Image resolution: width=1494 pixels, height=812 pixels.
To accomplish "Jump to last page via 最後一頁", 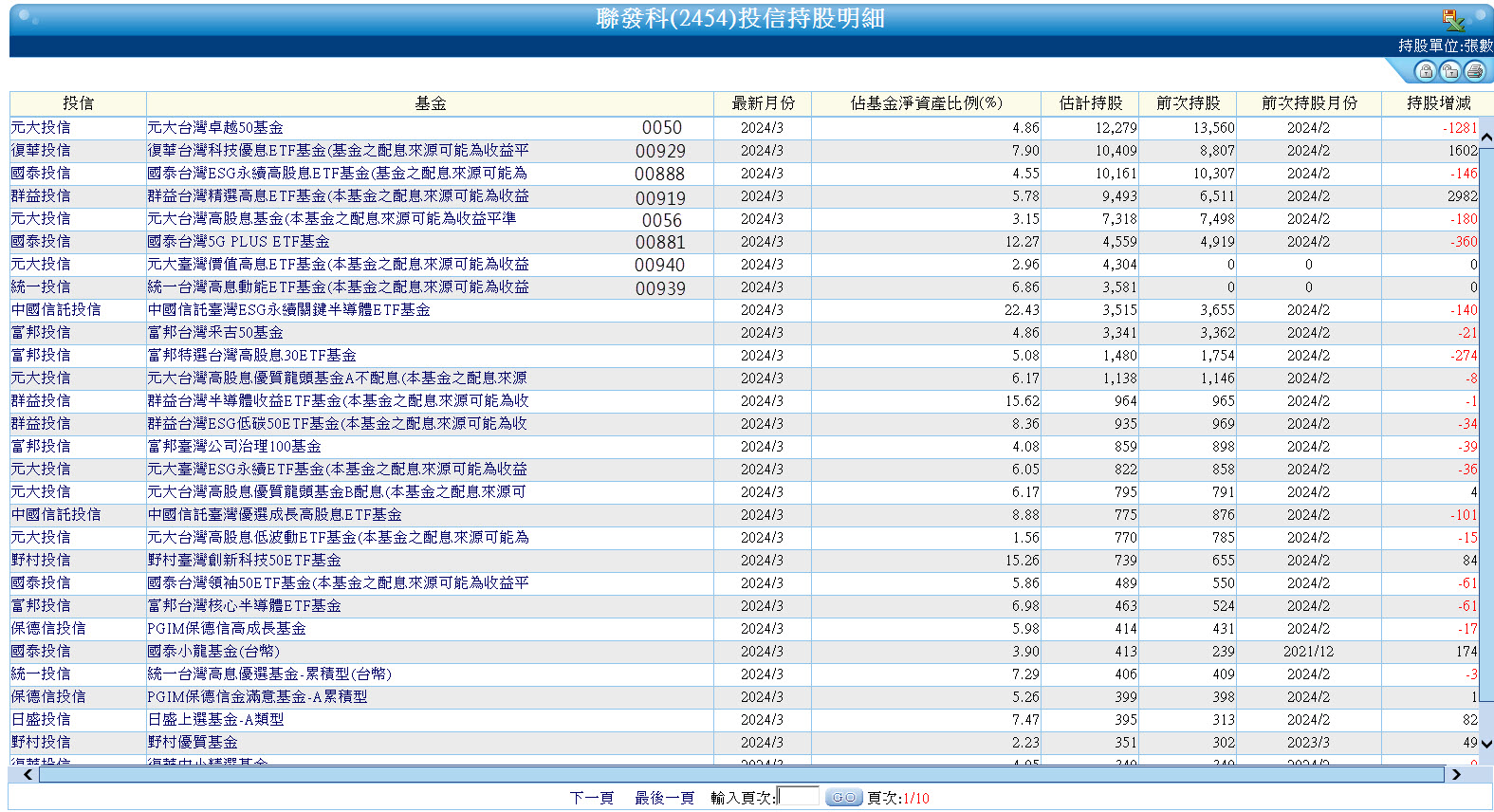I will coord(664,798).
